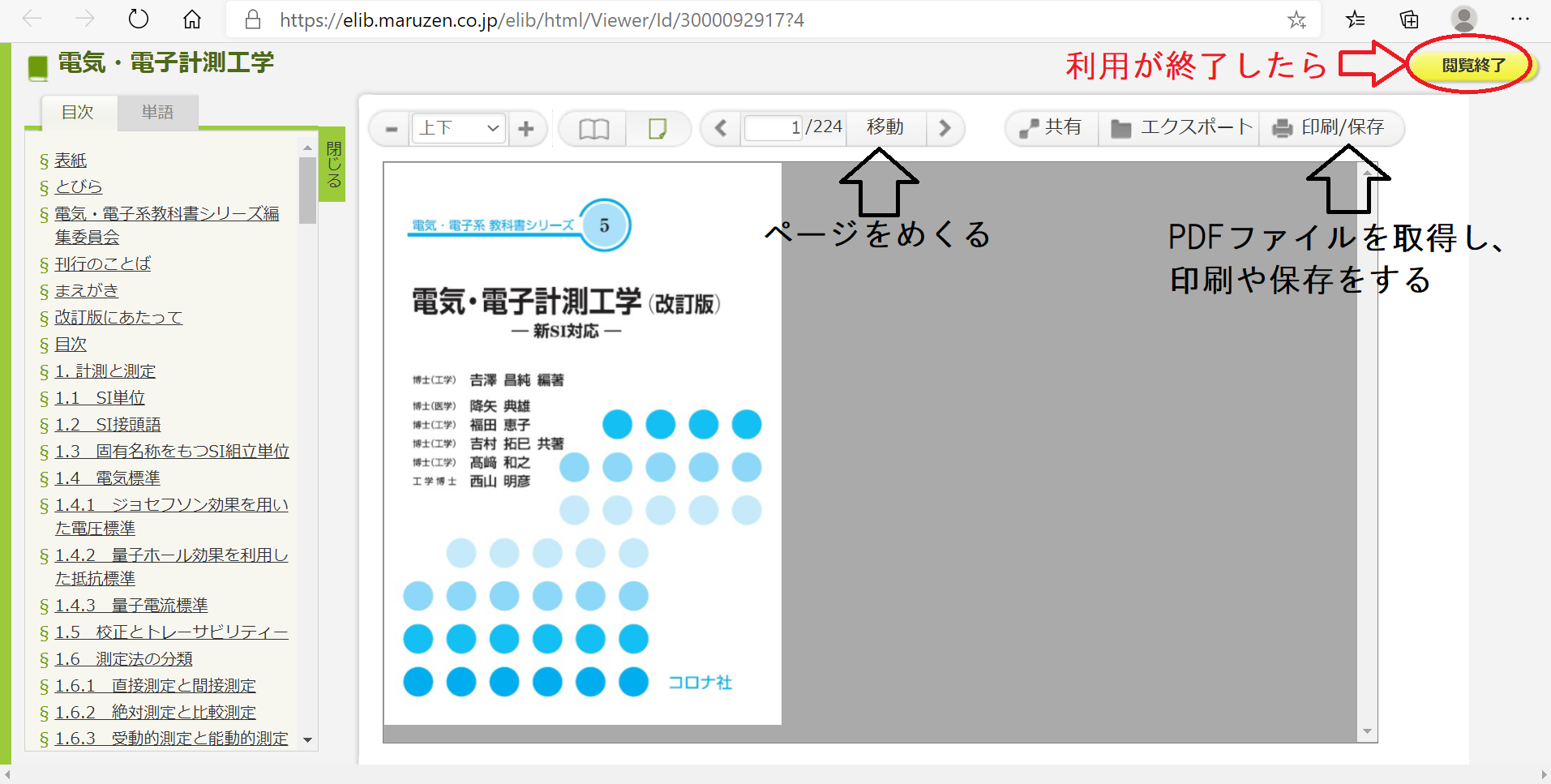1551x784 pixels.
Task: Open 刊行のことば entry
Action: pyautogui.click(x=102, y=263)
